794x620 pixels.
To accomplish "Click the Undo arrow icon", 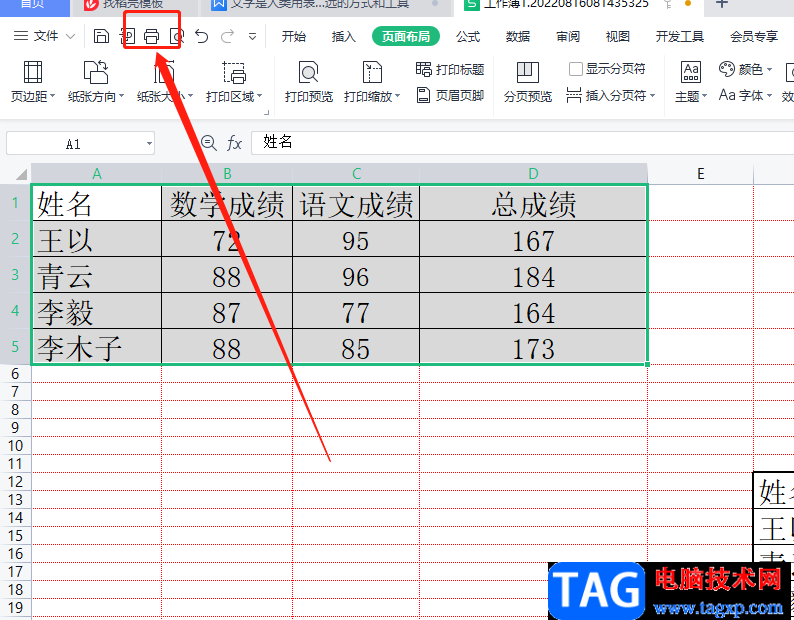I will point(202,36).
